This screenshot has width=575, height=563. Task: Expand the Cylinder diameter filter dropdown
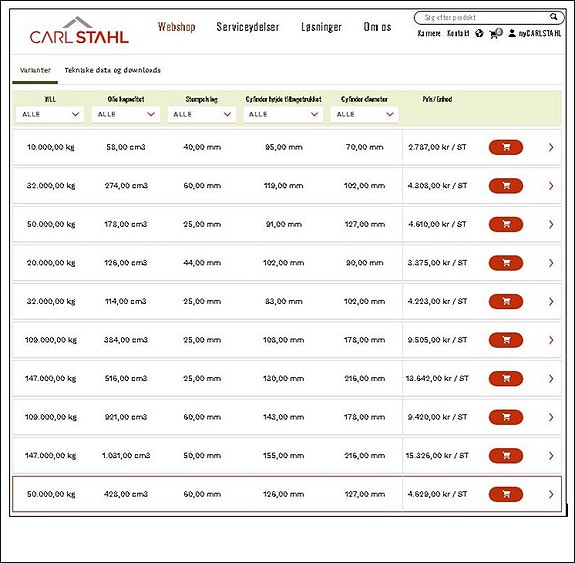(365, 114)
